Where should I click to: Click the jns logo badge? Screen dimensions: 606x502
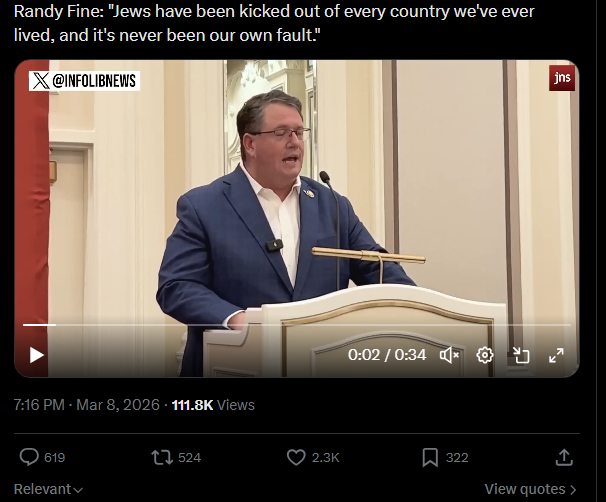point(562,78)
